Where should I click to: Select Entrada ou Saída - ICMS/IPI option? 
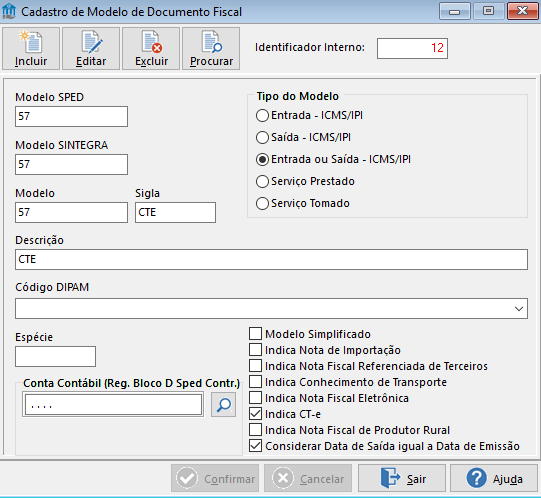click(262, 159)
